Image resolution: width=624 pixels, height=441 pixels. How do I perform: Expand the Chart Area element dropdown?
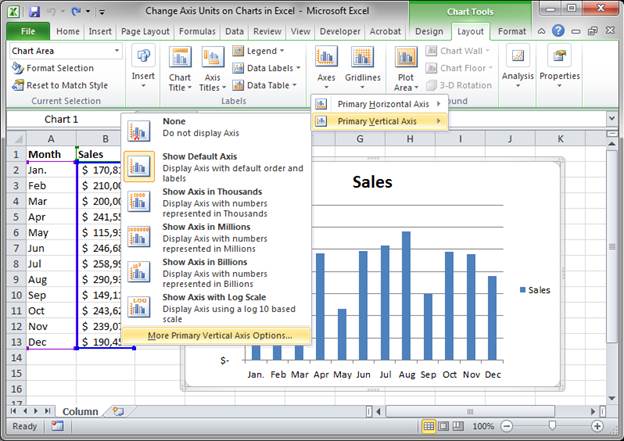point(117,51)
